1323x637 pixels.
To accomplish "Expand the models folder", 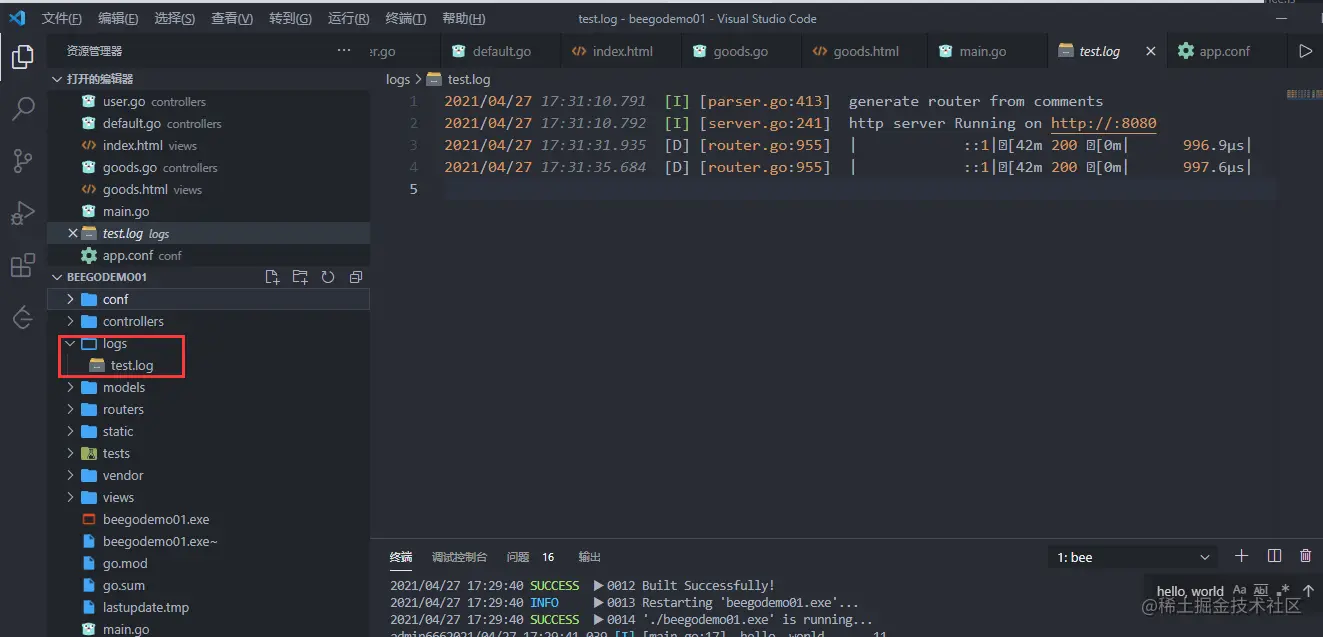I will 70,387.
